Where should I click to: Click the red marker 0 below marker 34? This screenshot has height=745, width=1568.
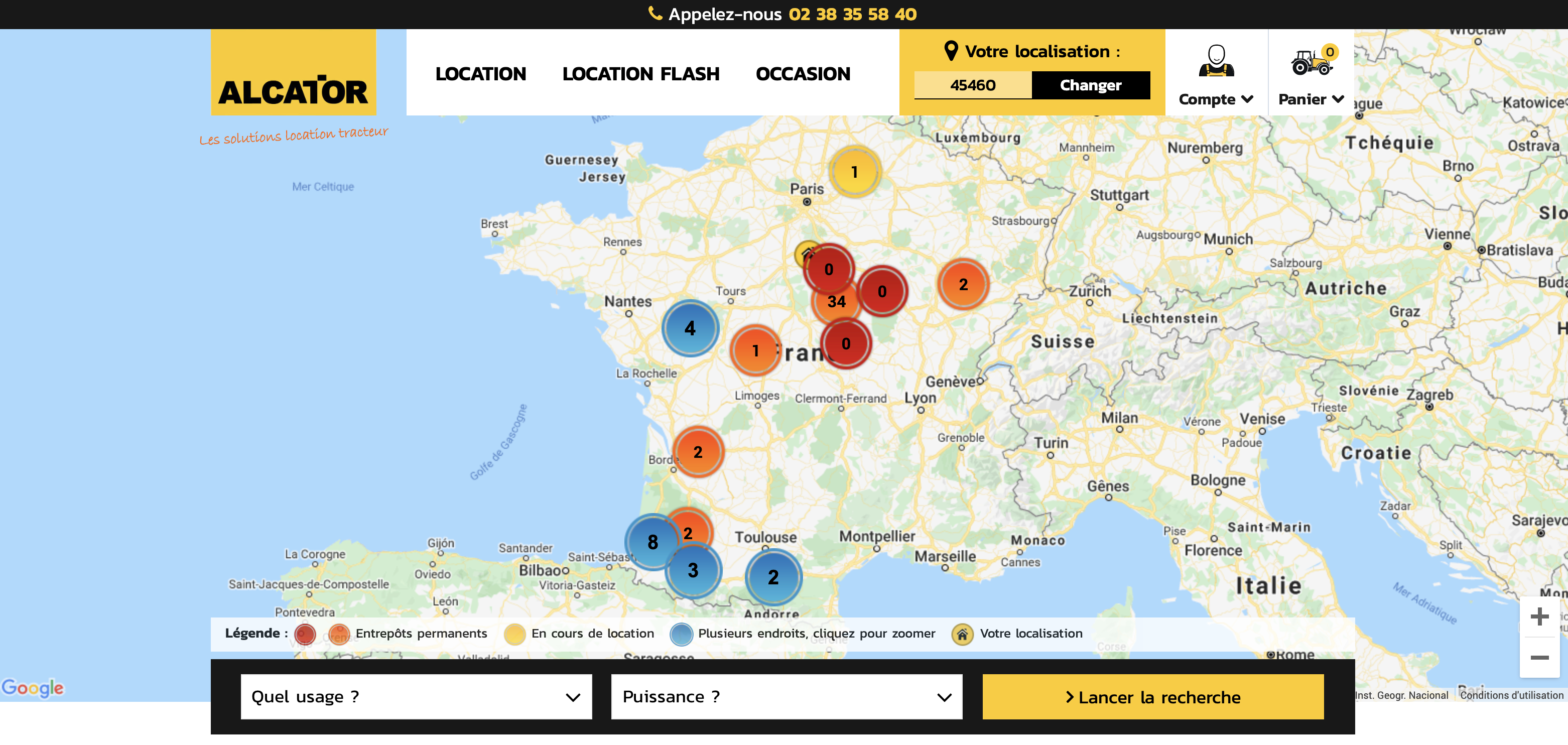coord(845,344)
